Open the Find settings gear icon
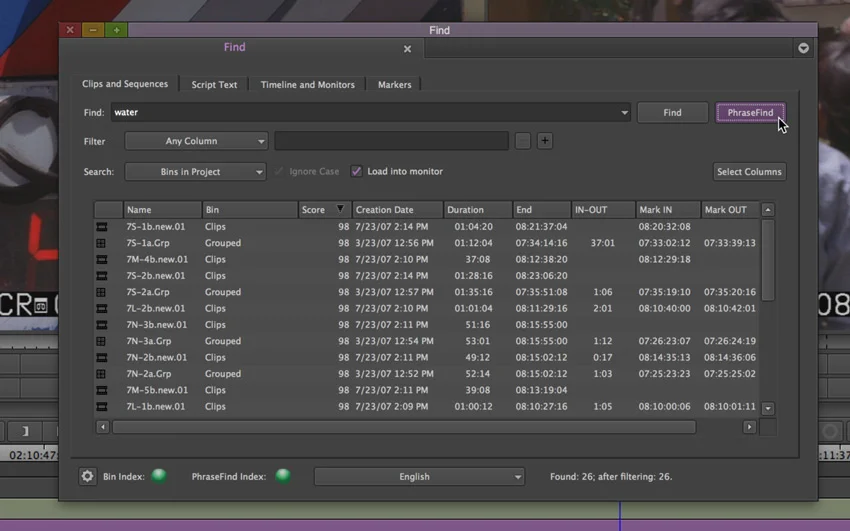This screenshot has width=850, height=531. 87,476
